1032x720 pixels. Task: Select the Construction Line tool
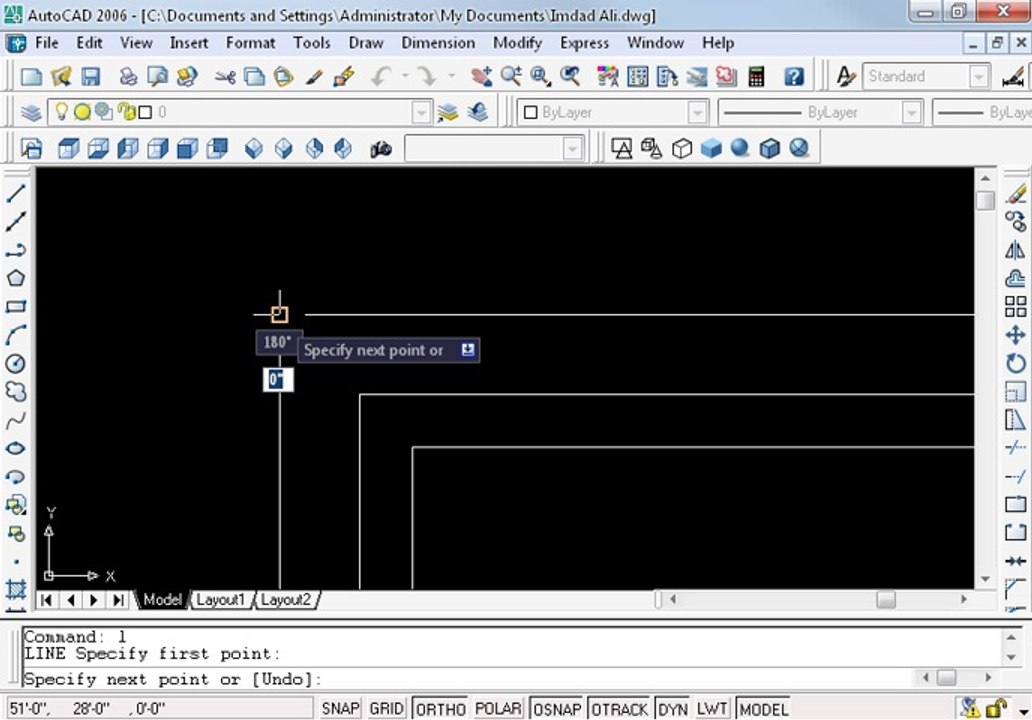pyautogui.click(x=16, y=222)
